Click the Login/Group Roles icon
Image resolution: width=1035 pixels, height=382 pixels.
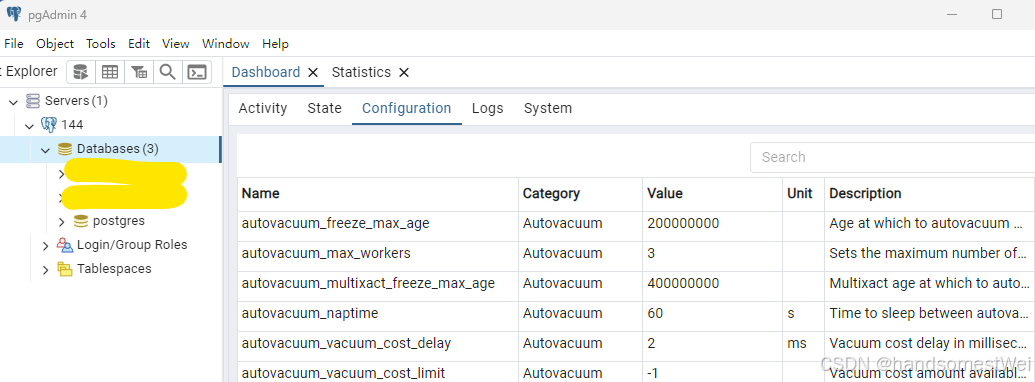pyautogui.click(x=65, y=245)
